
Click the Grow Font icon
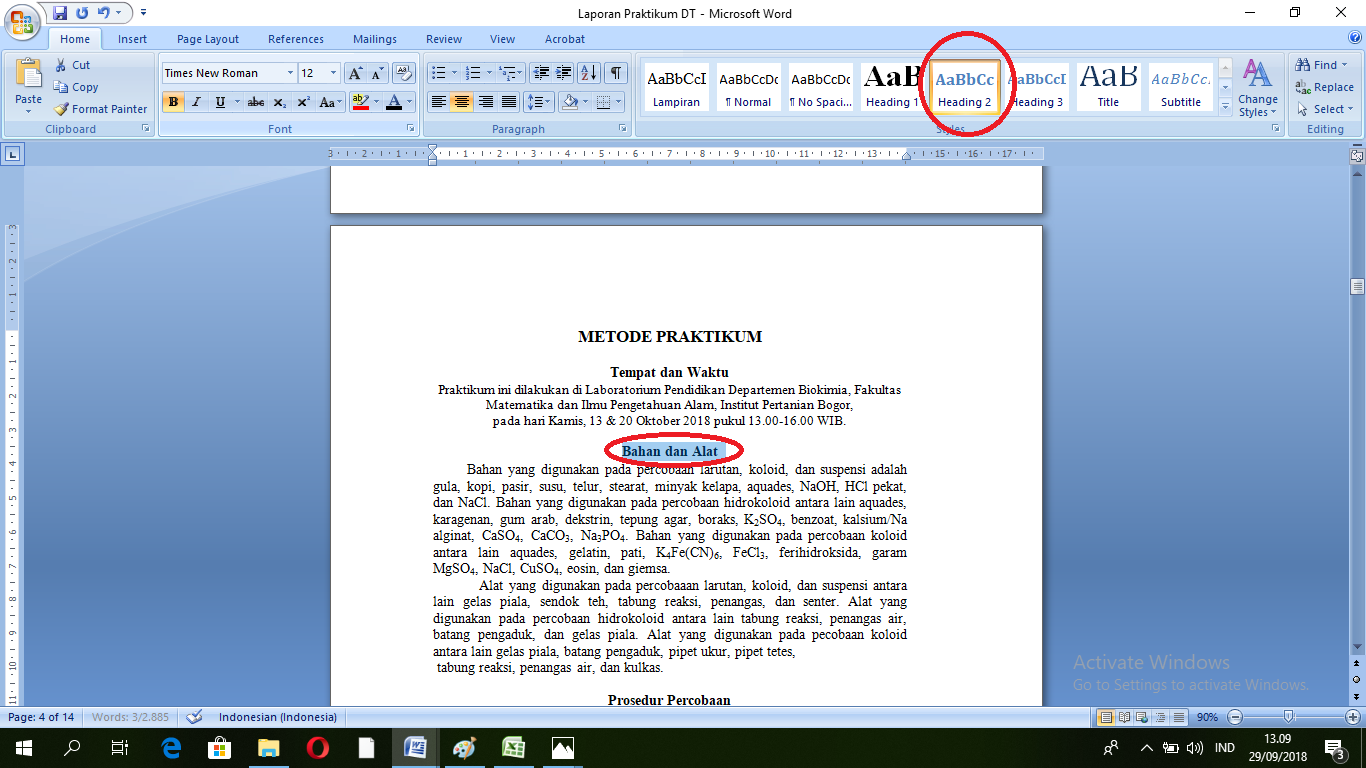(355, 73)
